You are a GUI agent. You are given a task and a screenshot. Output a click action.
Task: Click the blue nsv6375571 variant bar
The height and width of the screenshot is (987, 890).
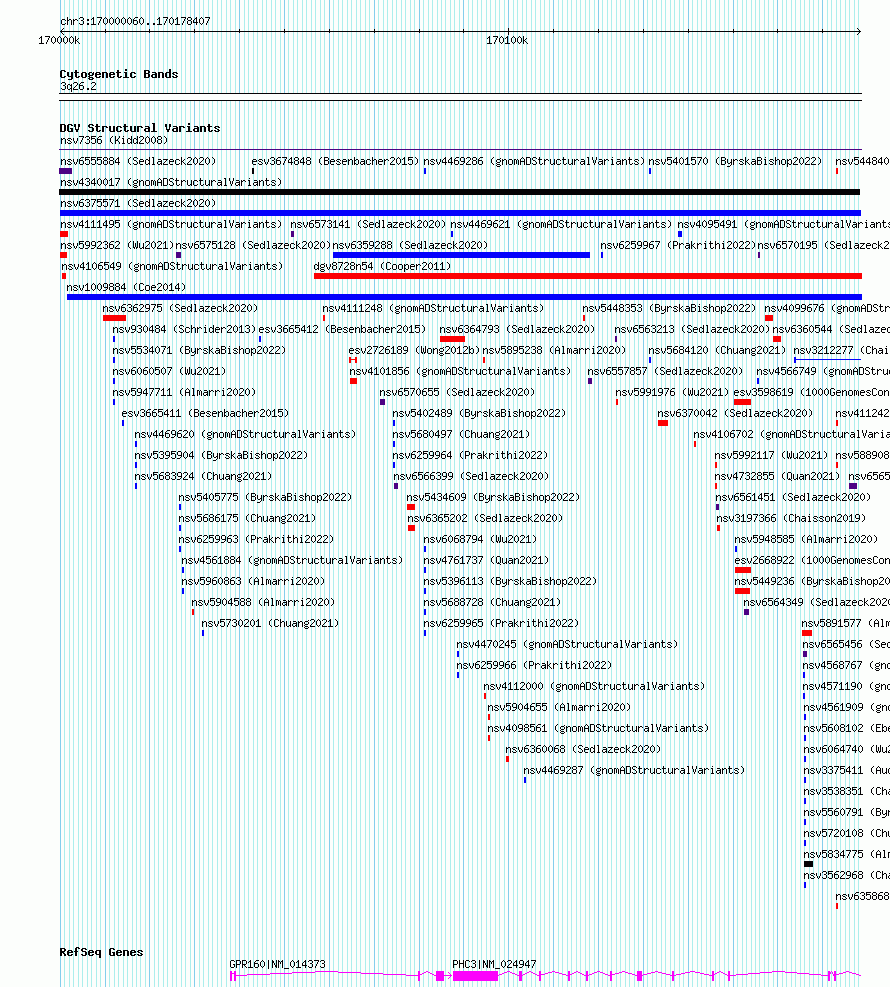coord(460,213)
